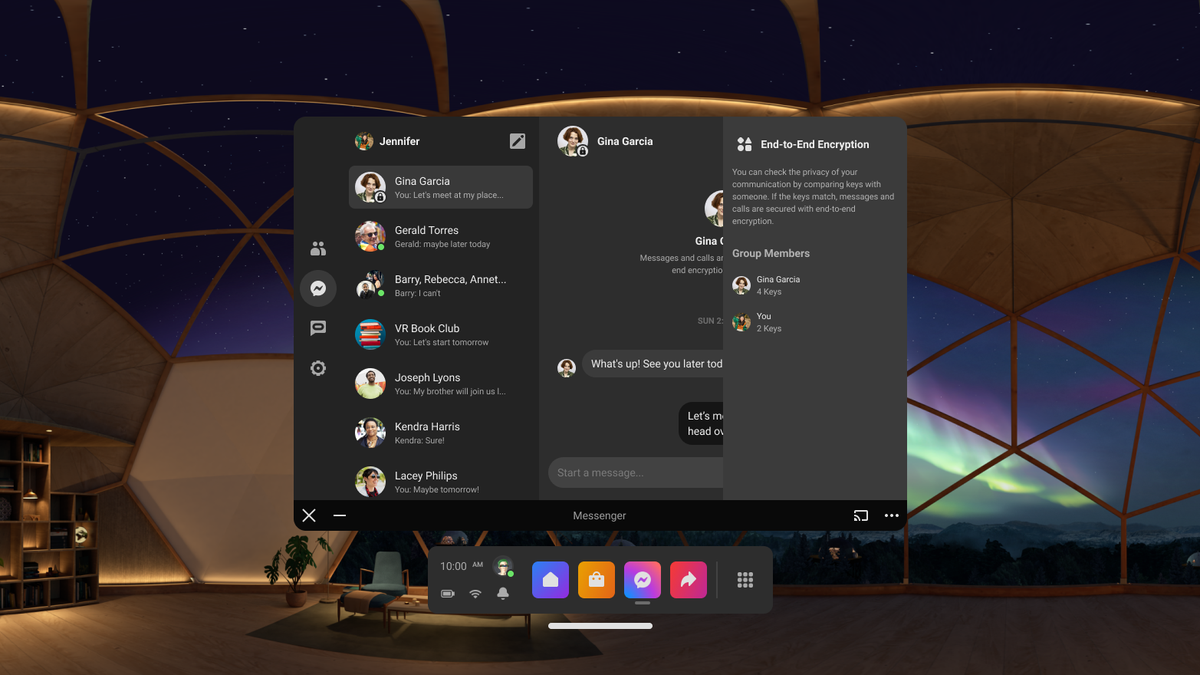
Task: Open your profile avatar on the taskbar
Action: (504, 566)
